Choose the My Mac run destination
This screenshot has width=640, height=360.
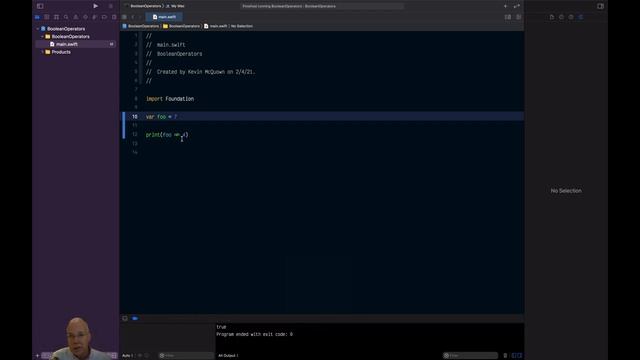175,6
